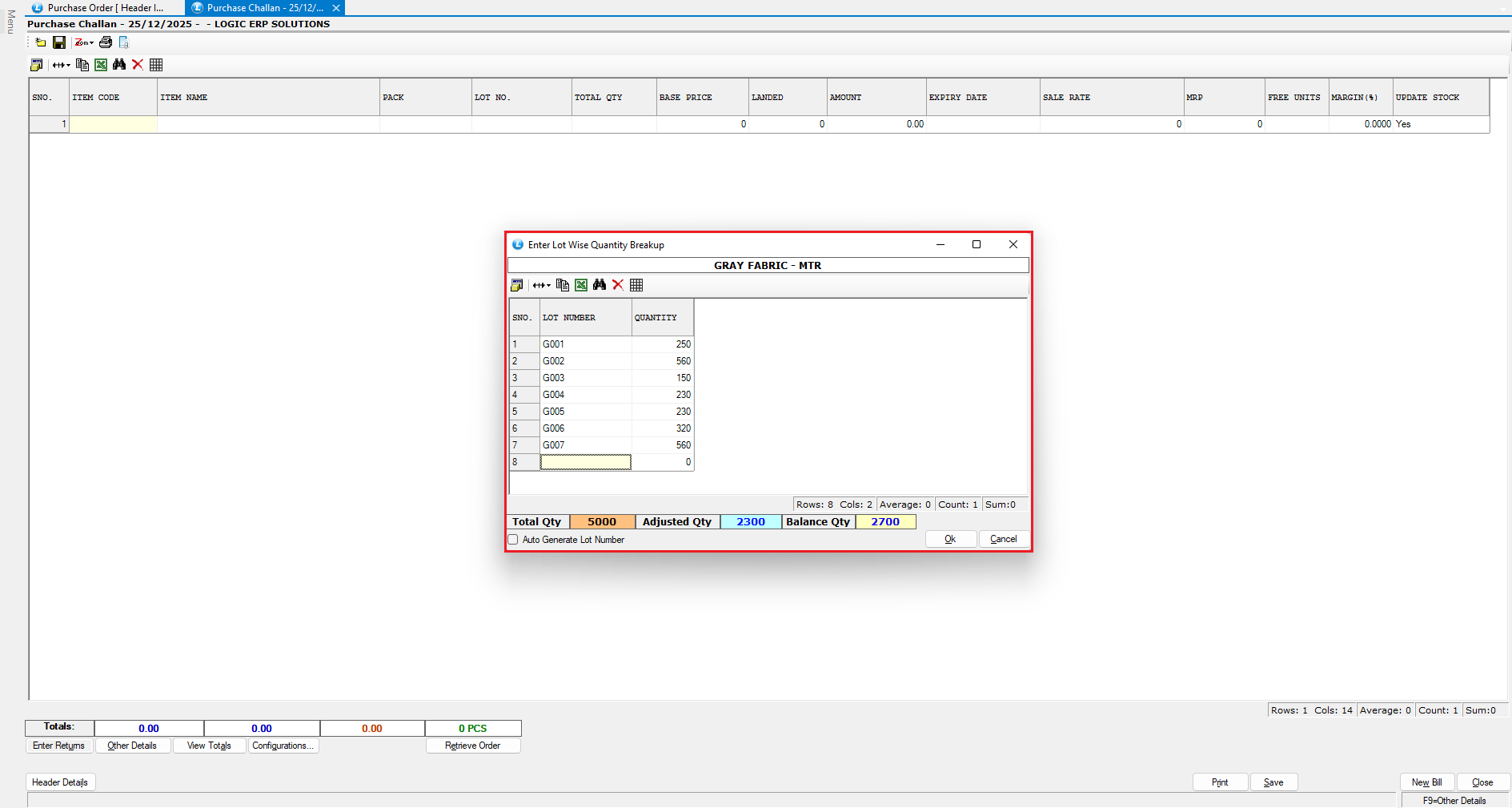Click the new folder icon in top toolbar
This screenshot has height=808, width=1512.
[40, 42]
